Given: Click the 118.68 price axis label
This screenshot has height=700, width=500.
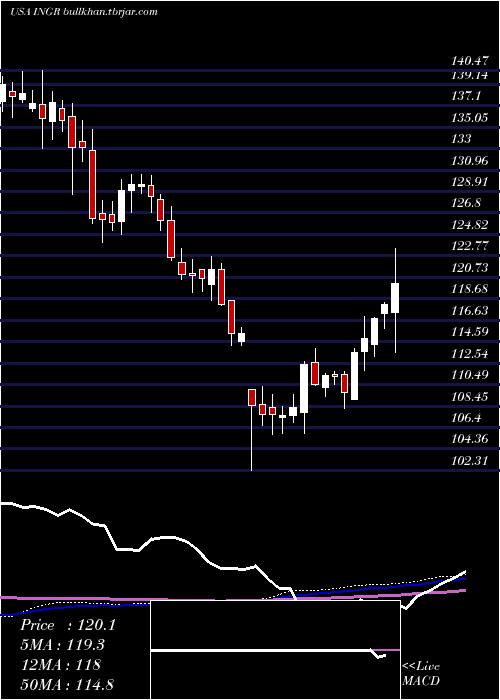Looking at the screenshot, I should pyautogui.click(x=469, y=289).
